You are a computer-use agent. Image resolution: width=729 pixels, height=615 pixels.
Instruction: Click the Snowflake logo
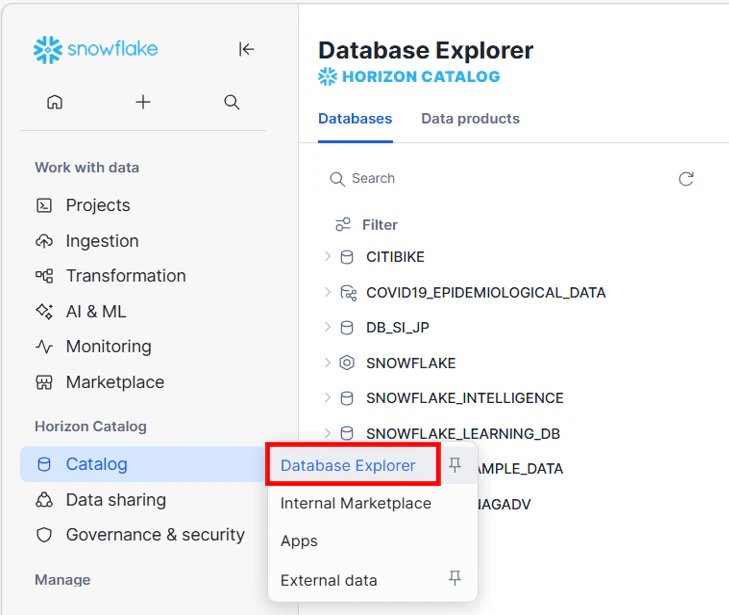tap(96, 49)
